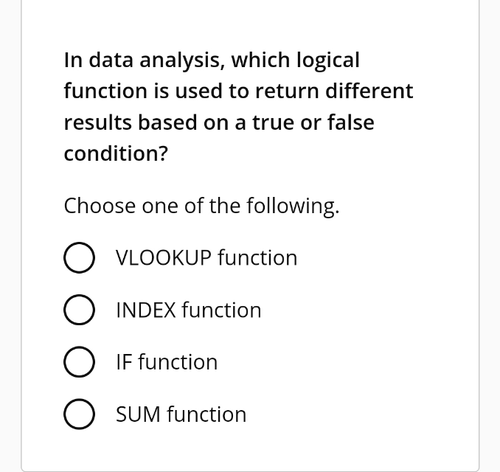Click the 'INDEX function' answer label
The image size is (500, 472).
(189, 310)
